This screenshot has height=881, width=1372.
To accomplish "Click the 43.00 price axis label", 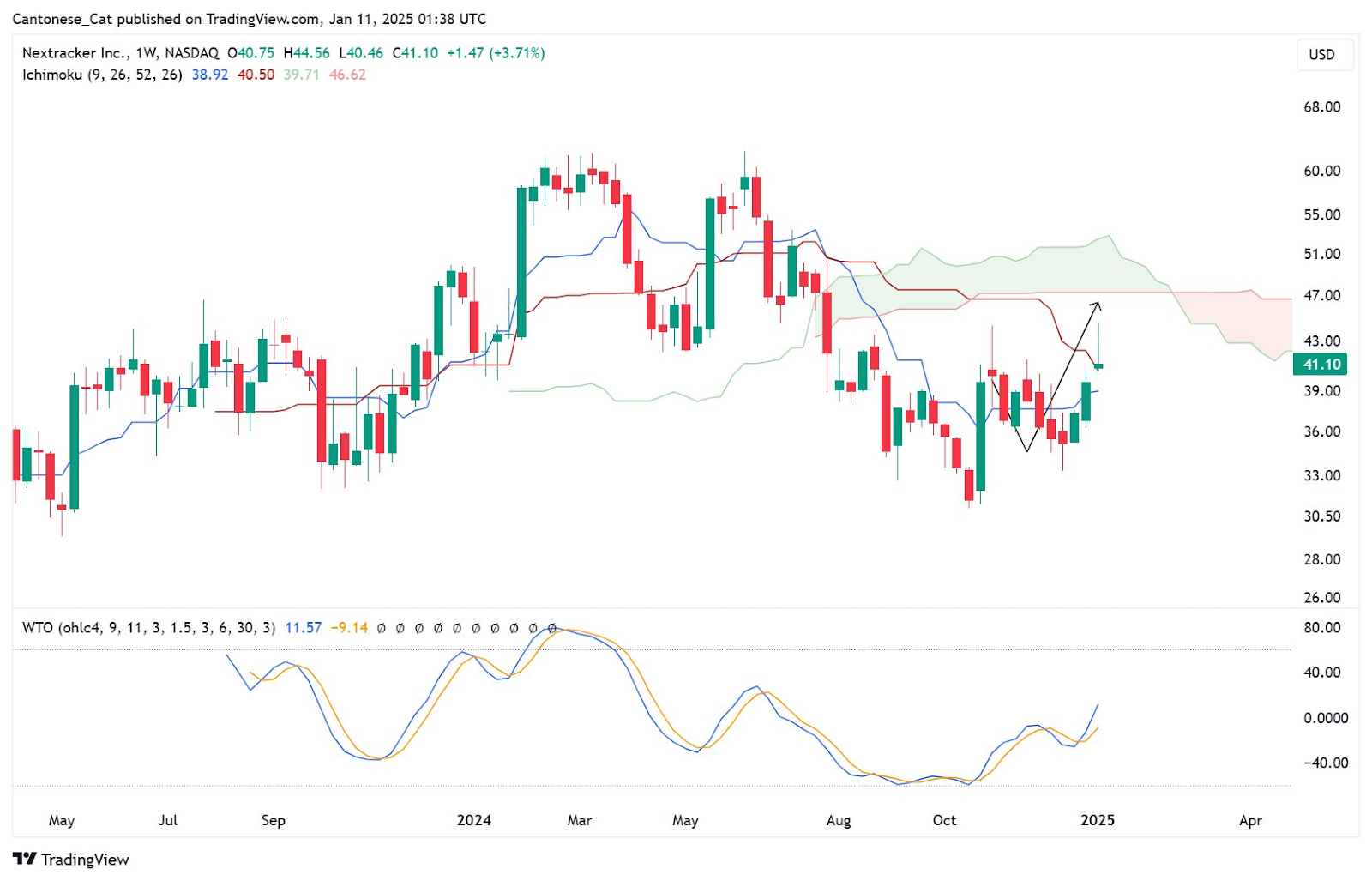I will [1321, 341].
